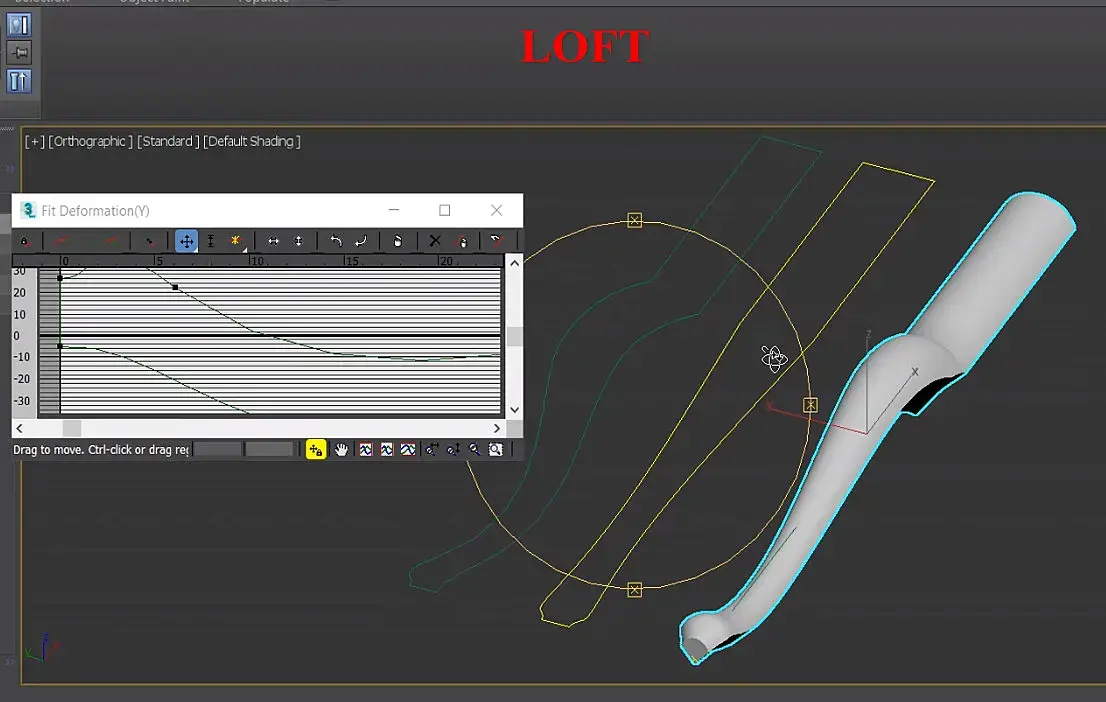Click Fit Deformation(Y) title text
Image resolution: width=1106 pixels, height=702 pixels.
pyautogui.click(x=95, y=211)
